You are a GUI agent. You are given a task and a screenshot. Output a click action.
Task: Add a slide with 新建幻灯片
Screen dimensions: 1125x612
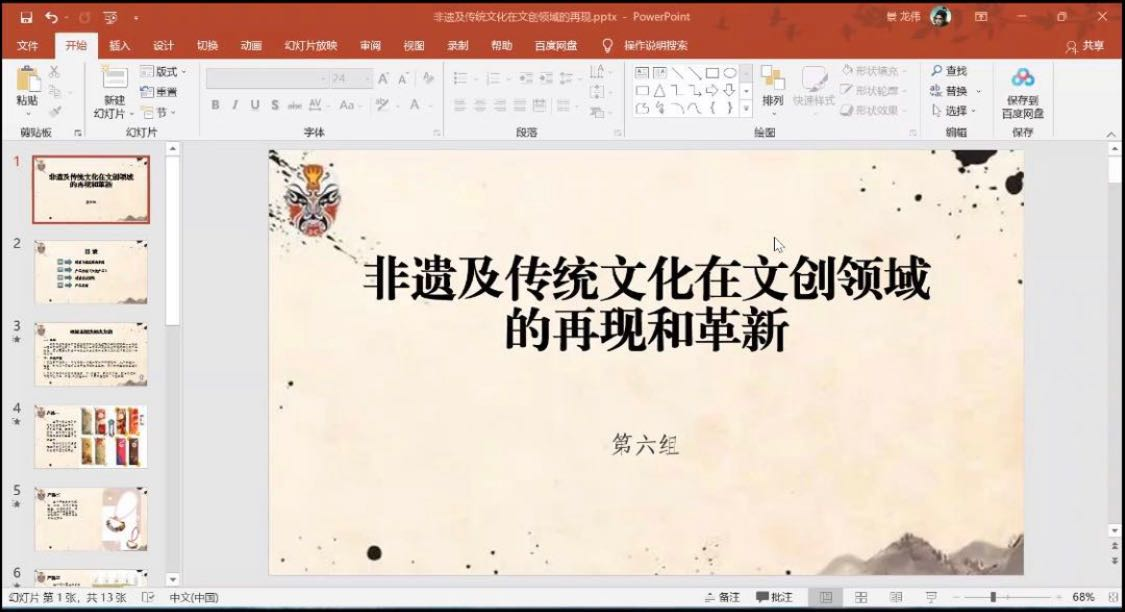pyautogui.click(x=113, y=92)
